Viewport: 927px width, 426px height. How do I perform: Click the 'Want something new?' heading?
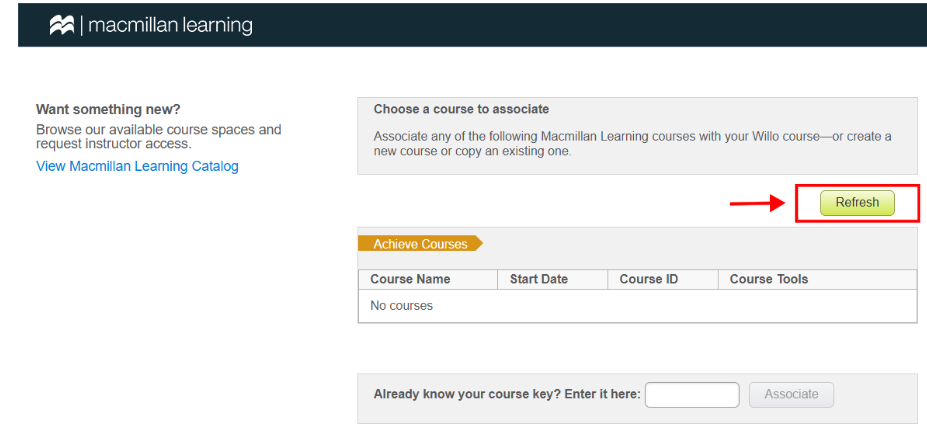[108, 109]
